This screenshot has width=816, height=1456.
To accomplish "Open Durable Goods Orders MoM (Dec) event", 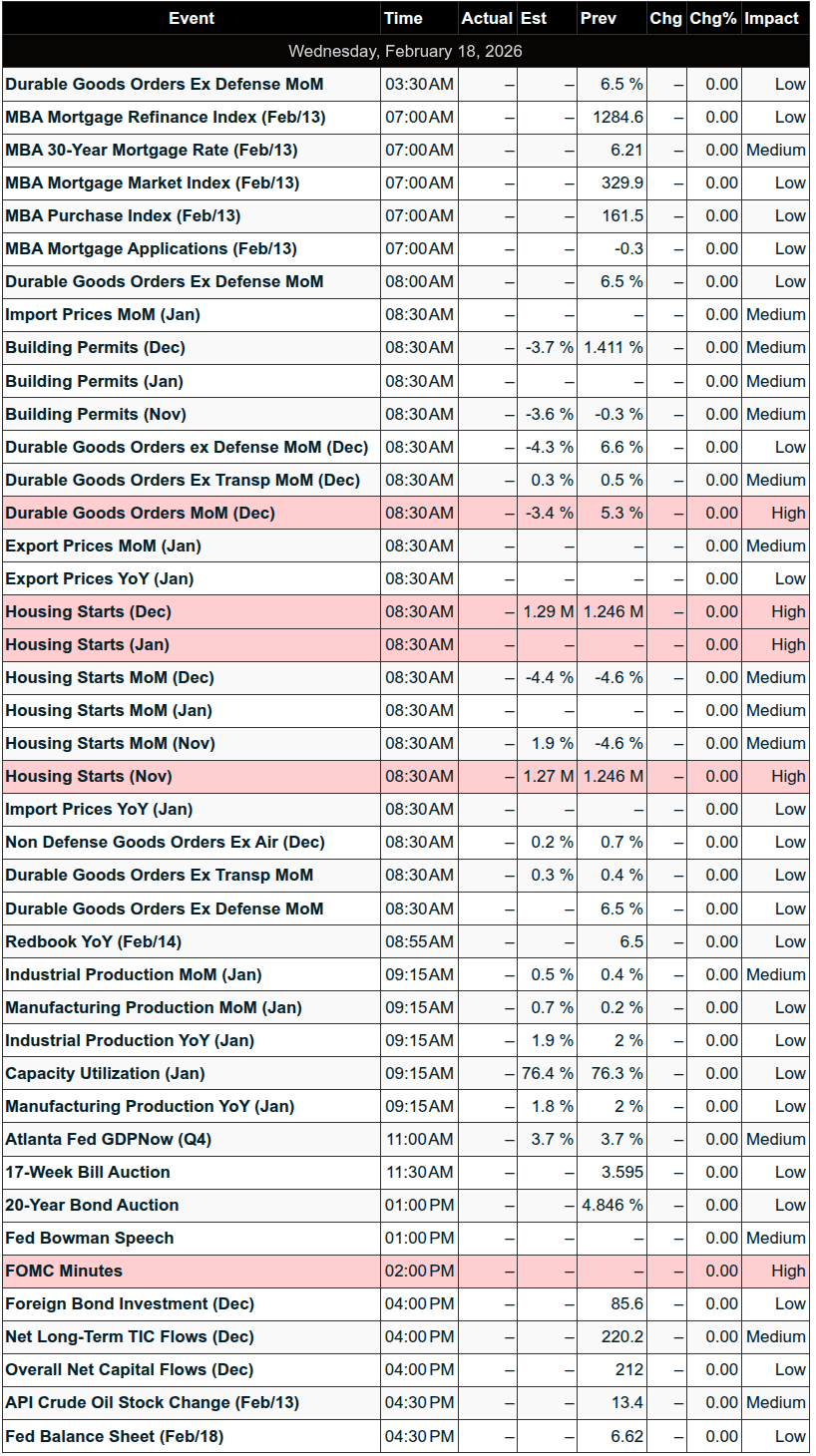I will click(x=140, y=513).
